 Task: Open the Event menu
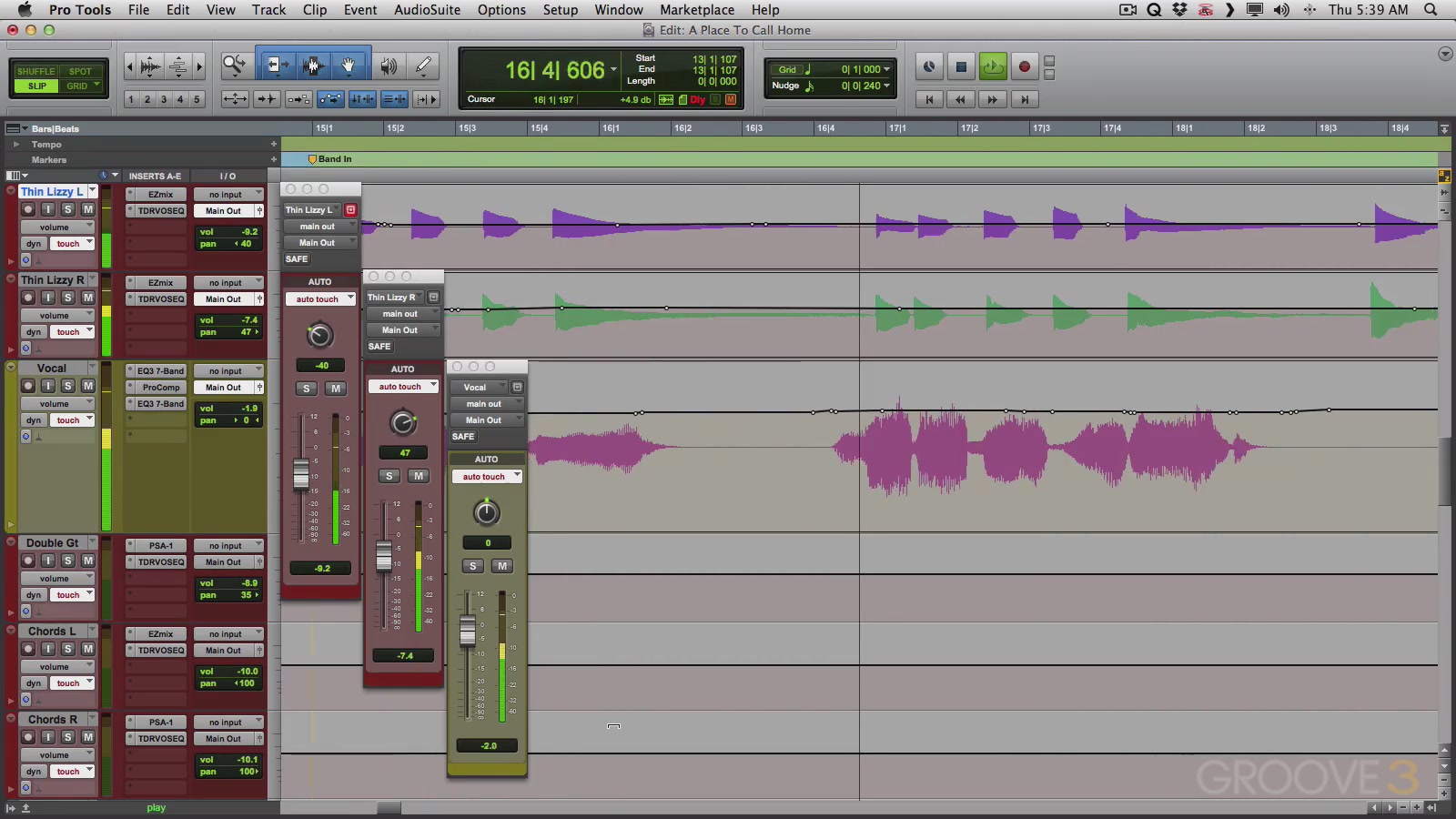pyautogui.click(x=360, y=10)
